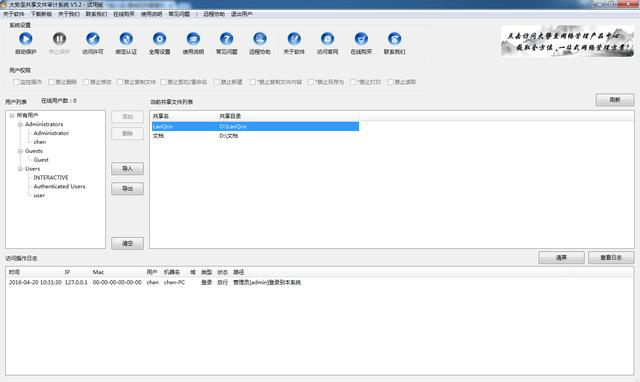Open 访问许可 access permission icon
The width and height of the screenshot is (640, 382).
[93, 39]
